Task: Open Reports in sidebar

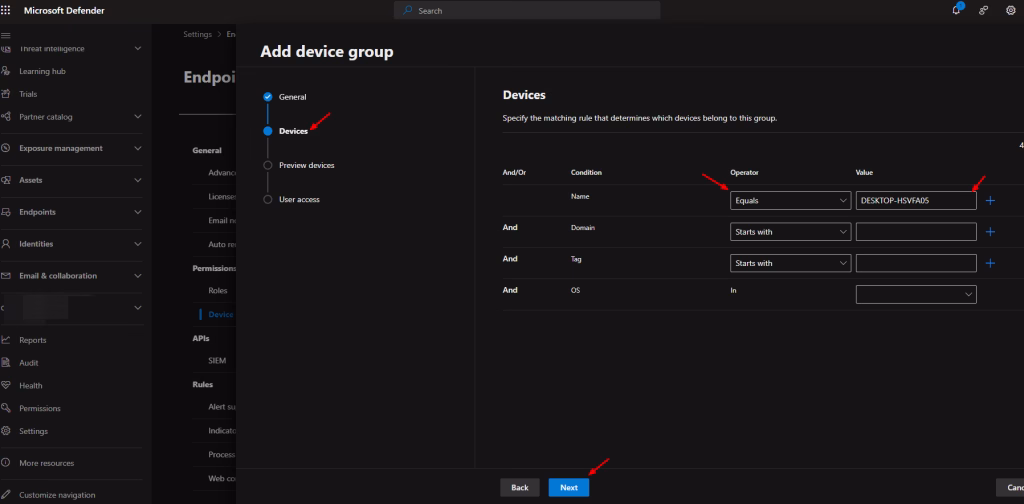Action: (33, 340)
